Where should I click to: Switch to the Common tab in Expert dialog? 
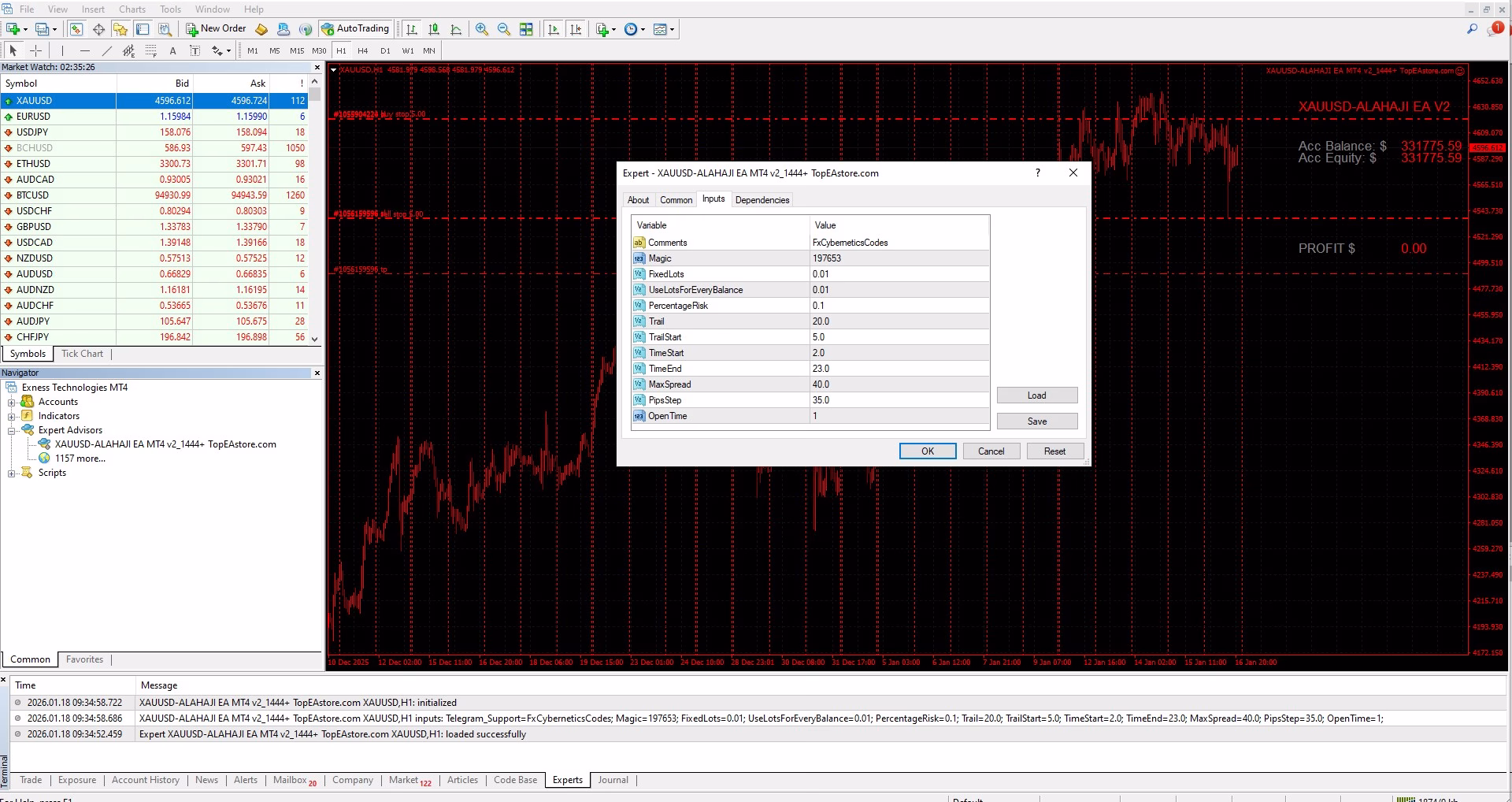676,200
